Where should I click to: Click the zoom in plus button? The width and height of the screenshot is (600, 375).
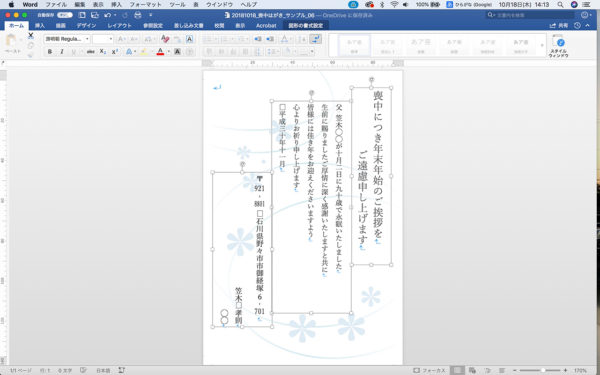click(x=566, y=370)
